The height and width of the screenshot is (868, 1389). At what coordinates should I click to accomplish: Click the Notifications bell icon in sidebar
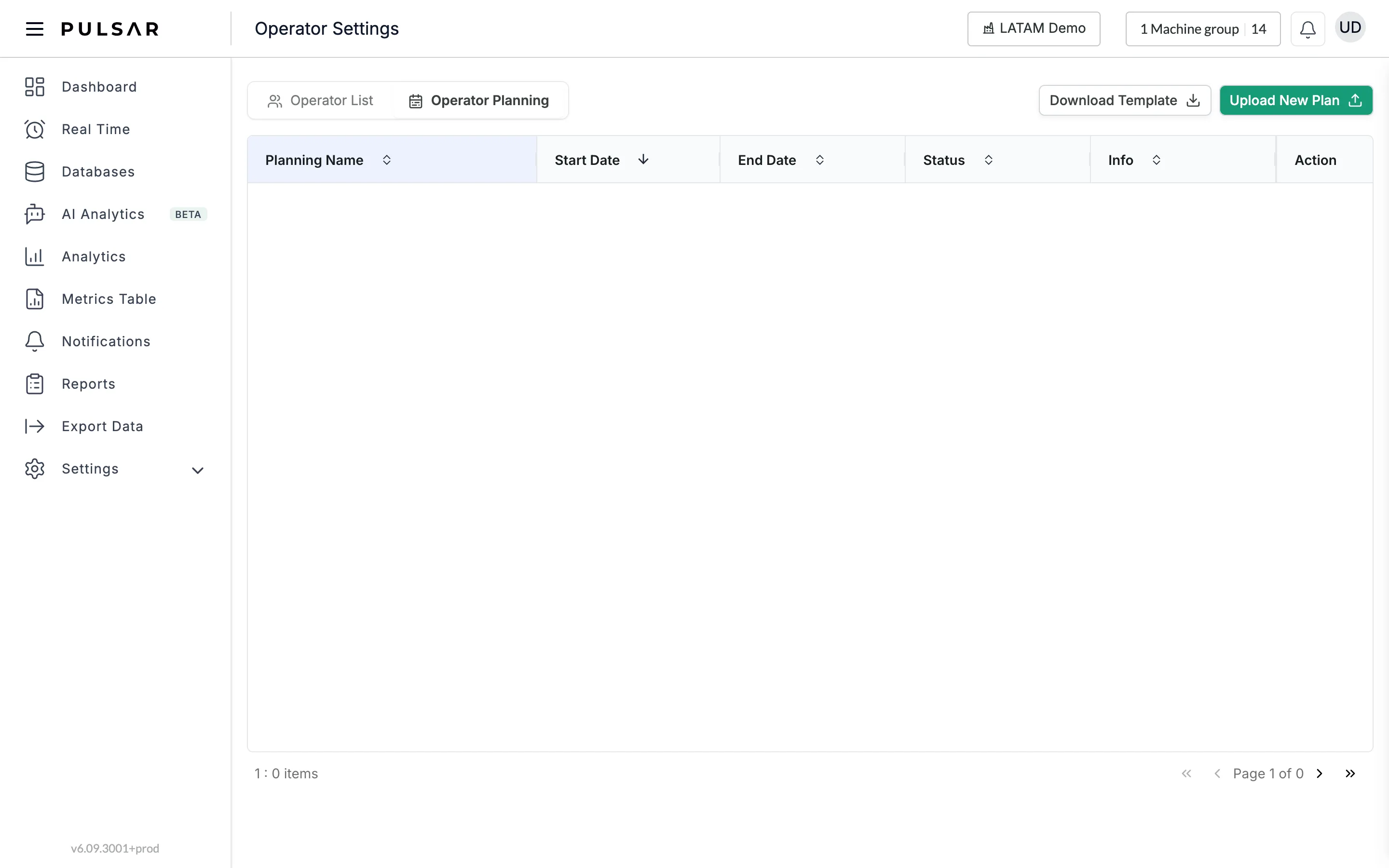34,341
